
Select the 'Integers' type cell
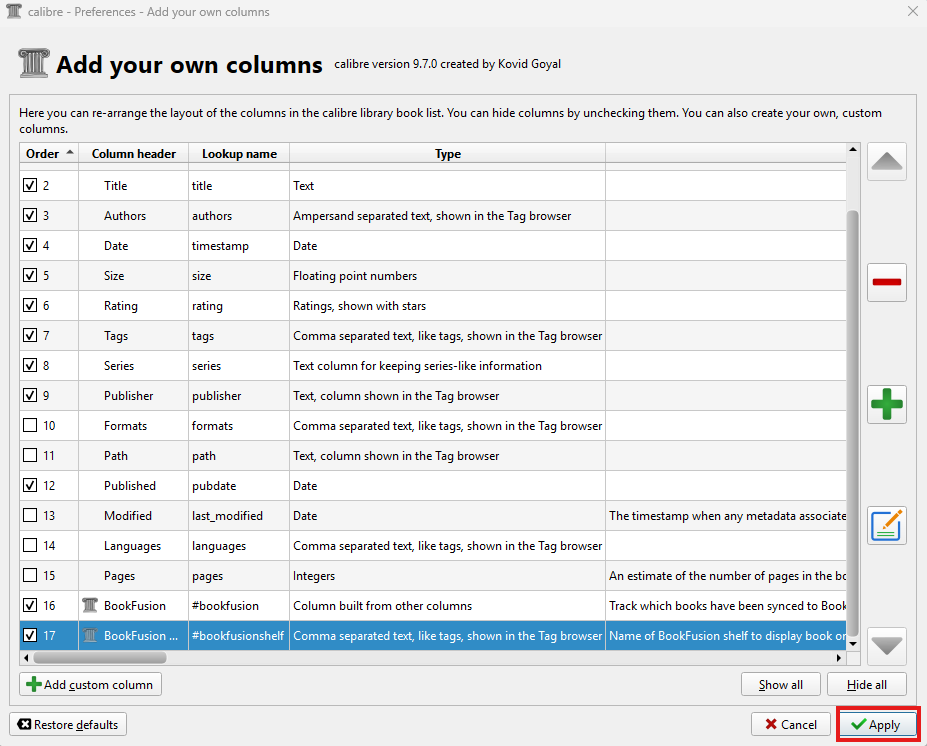click(x=448, y=575)
